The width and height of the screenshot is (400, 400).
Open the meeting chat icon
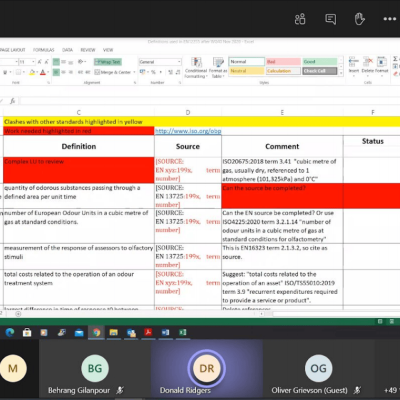(330, 19)
